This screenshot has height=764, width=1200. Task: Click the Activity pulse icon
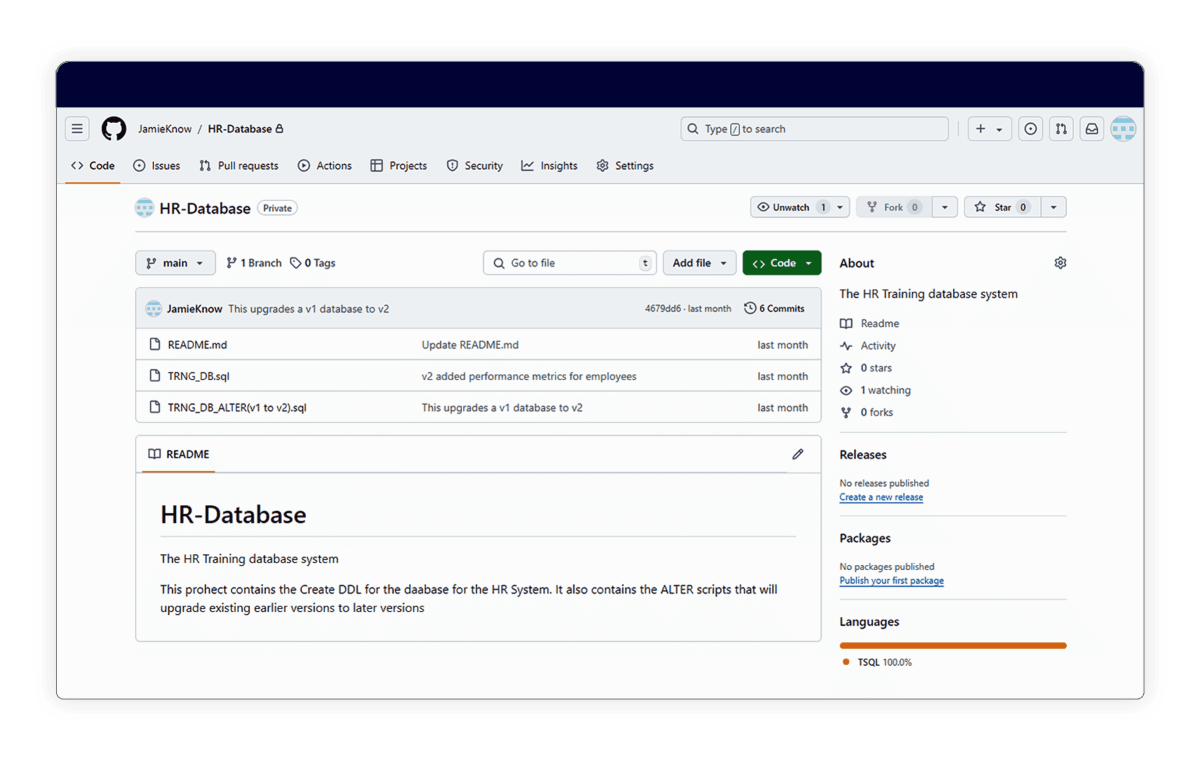846,346
